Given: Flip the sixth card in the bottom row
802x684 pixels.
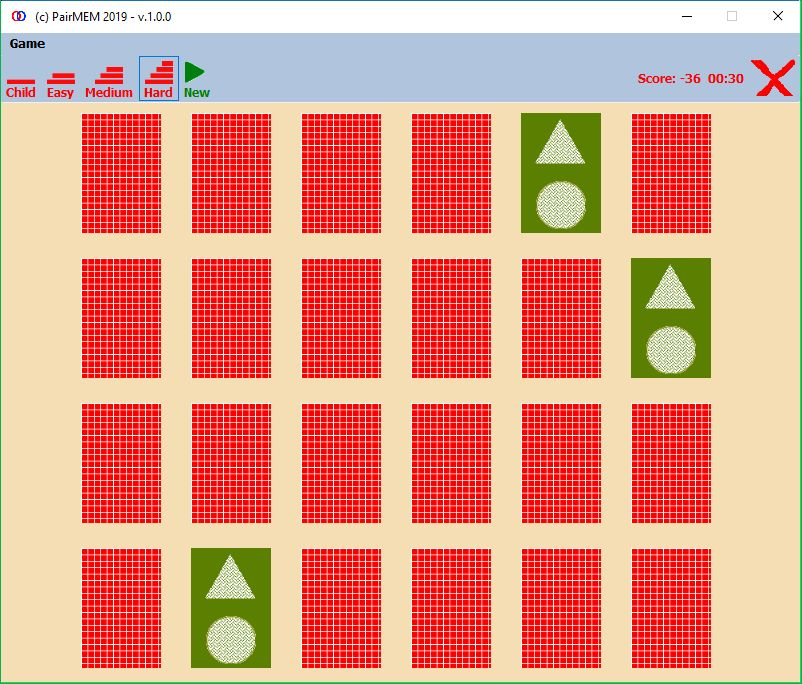Looking at the screenshot, I should pos(671,608).
